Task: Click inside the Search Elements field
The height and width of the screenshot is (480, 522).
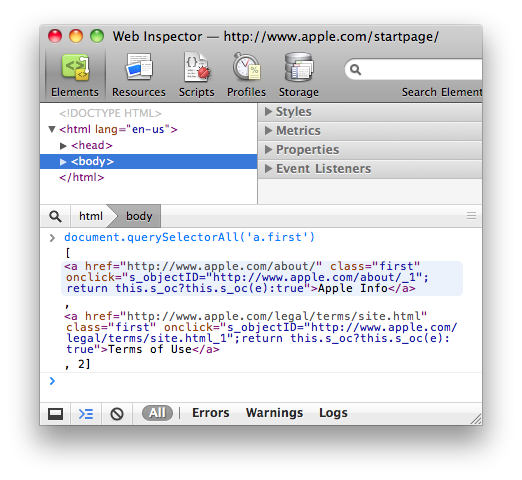Action: [x=420, y=69]
